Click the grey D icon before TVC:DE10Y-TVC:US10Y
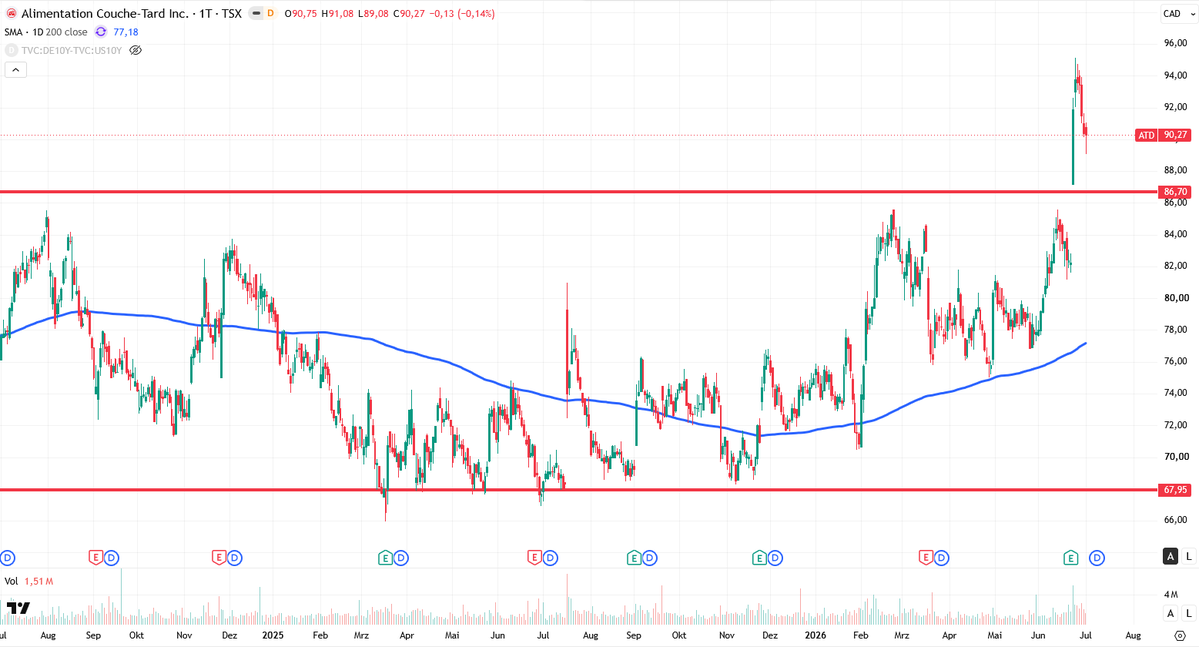Screen dimensions: 1199x647 tap(11, 50)
